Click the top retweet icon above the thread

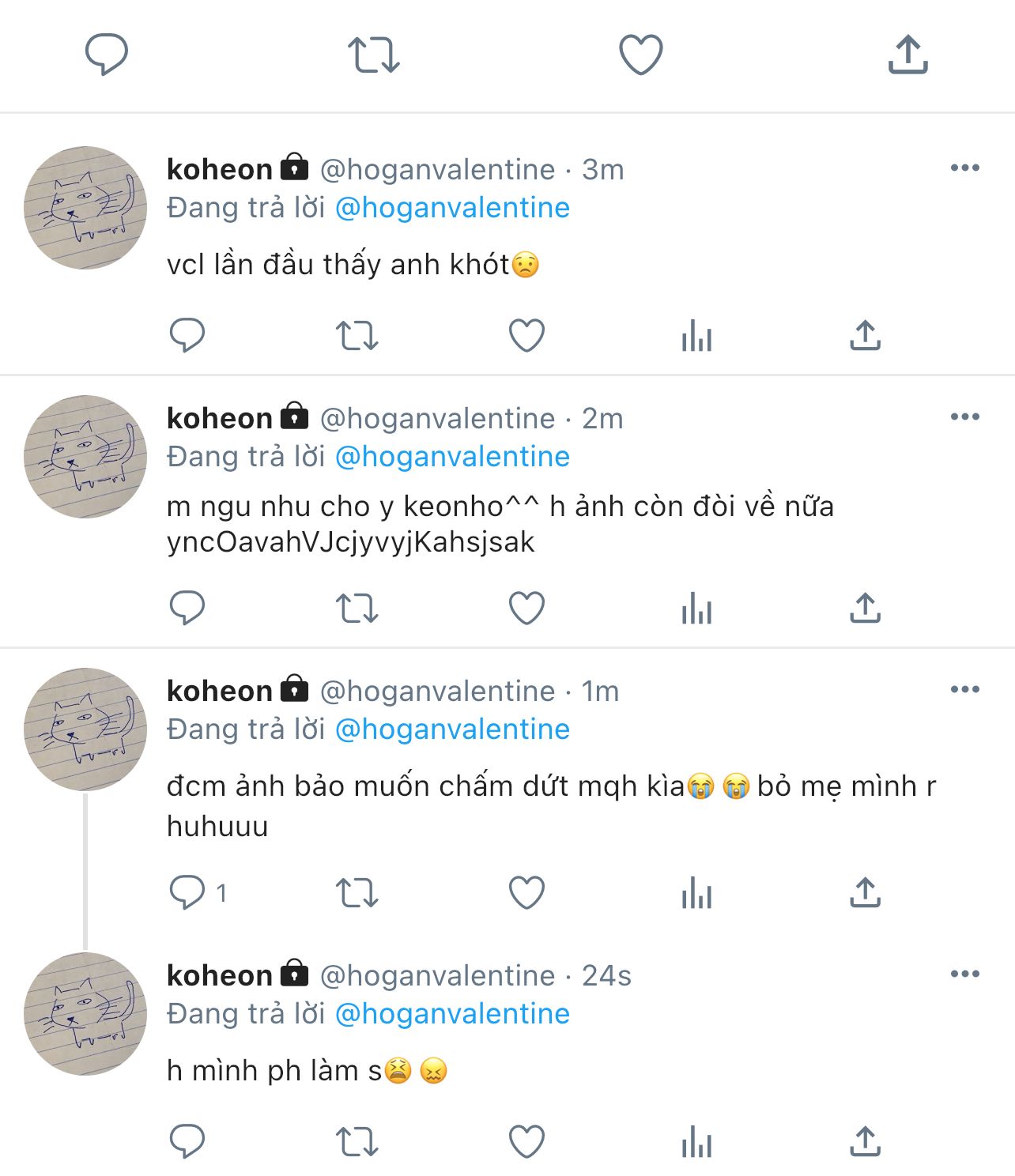[374, 55]
